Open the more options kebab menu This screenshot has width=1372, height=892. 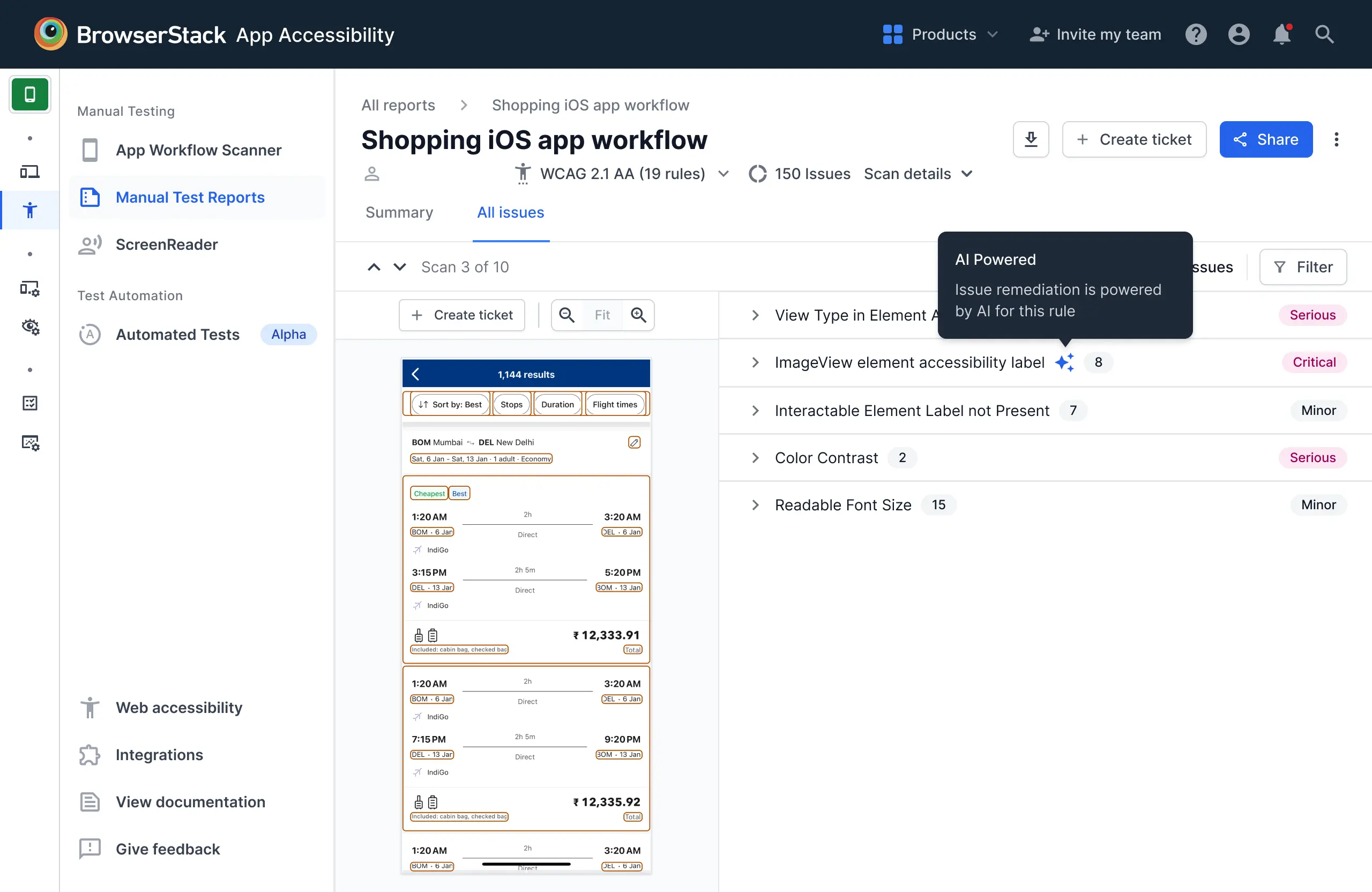point(1336,139)
